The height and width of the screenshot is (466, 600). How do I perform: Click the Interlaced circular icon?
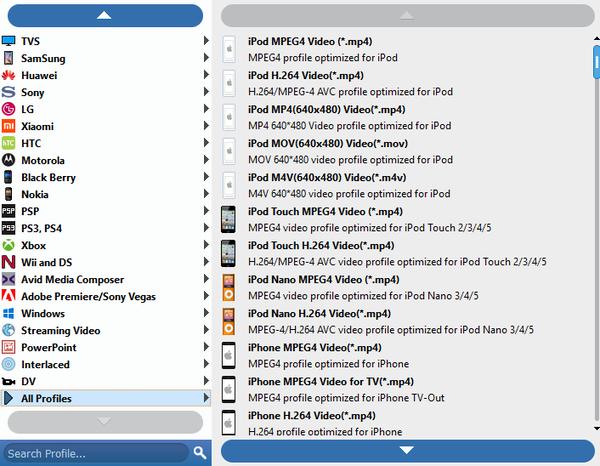(x=8, y=364)
